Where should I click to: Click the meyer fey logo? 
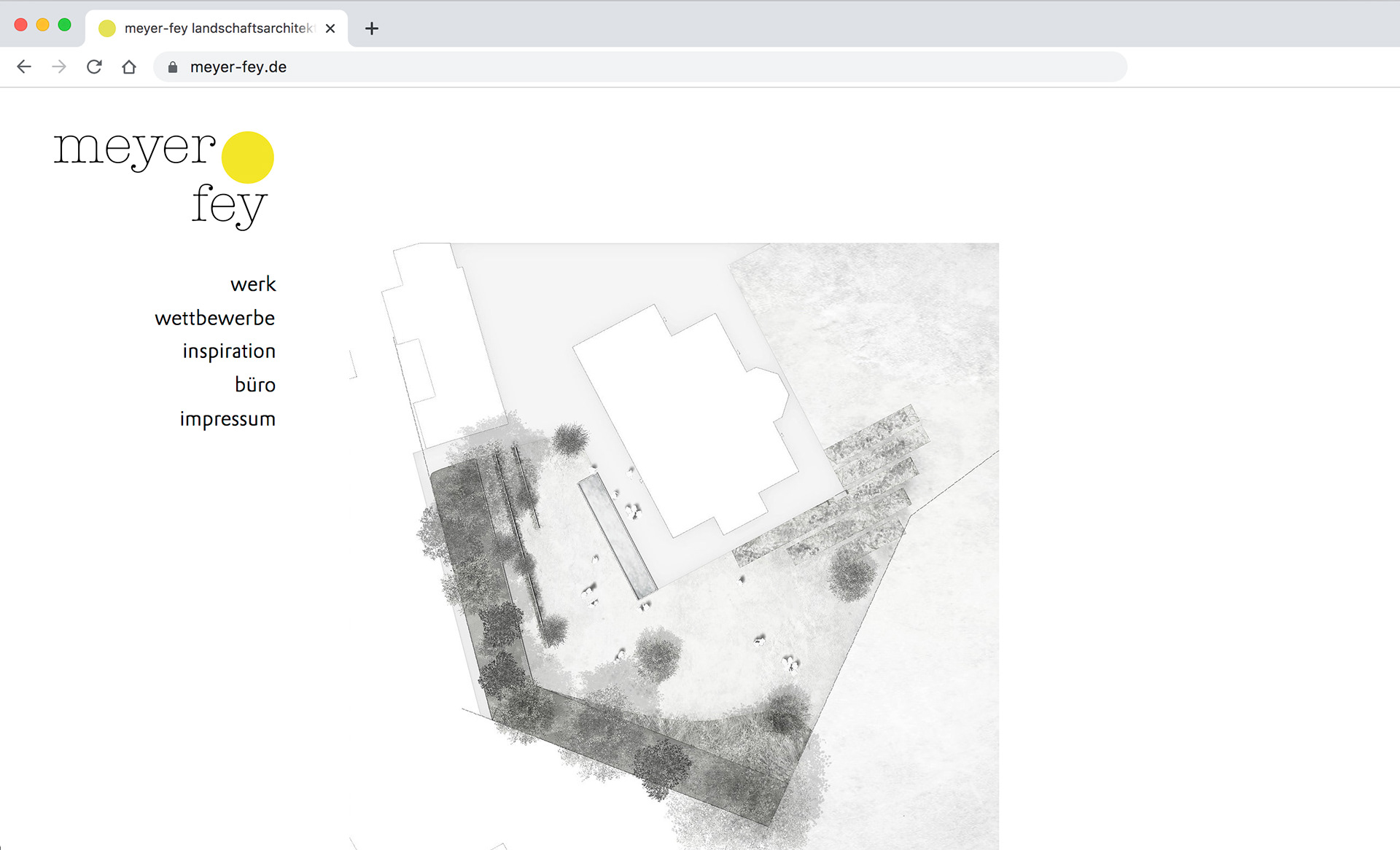pos(164,179)
